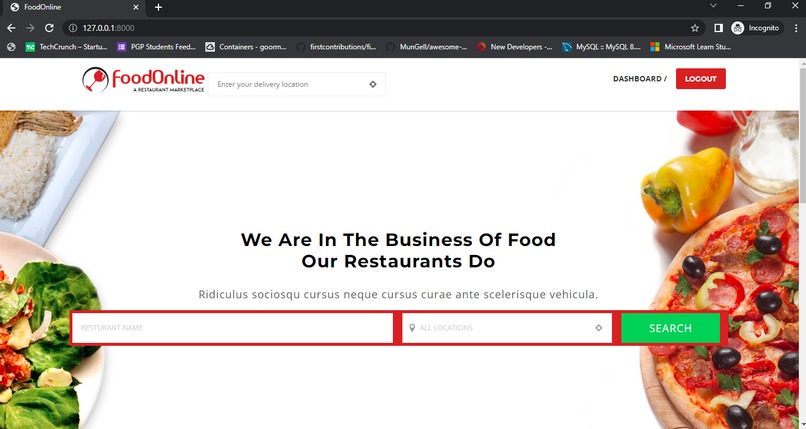
Task: Open the PGP Students Feed bookmark
Action: [157, 47]
